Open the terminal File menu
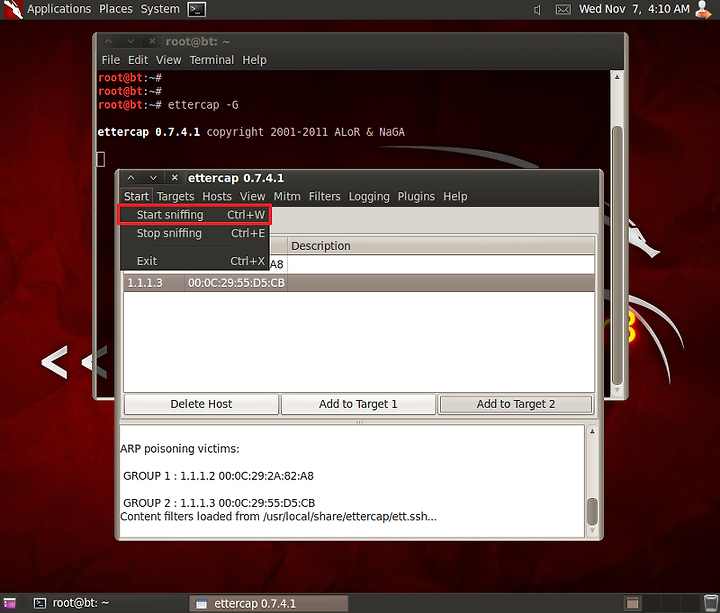Screen dimensions: 720x613 tap(111, 60)
